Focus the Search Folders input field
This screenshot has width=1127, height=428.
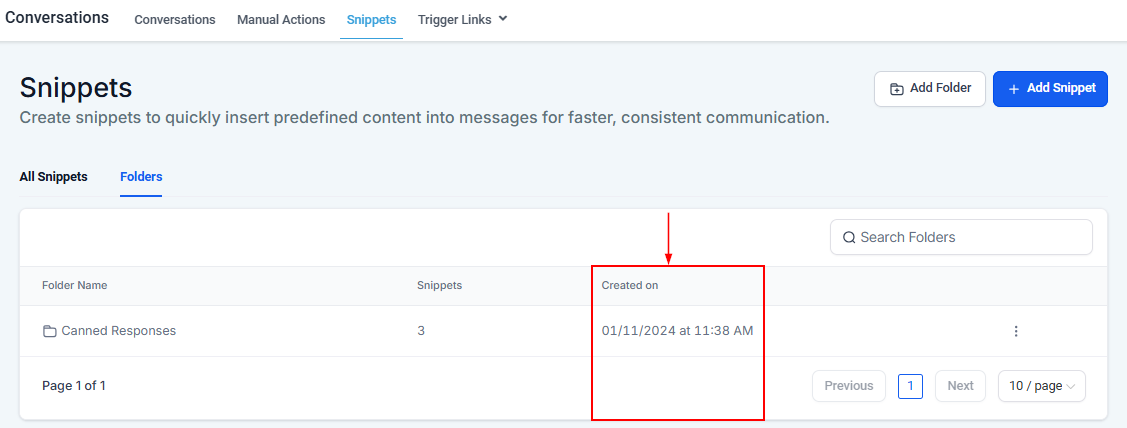(970, 237)
